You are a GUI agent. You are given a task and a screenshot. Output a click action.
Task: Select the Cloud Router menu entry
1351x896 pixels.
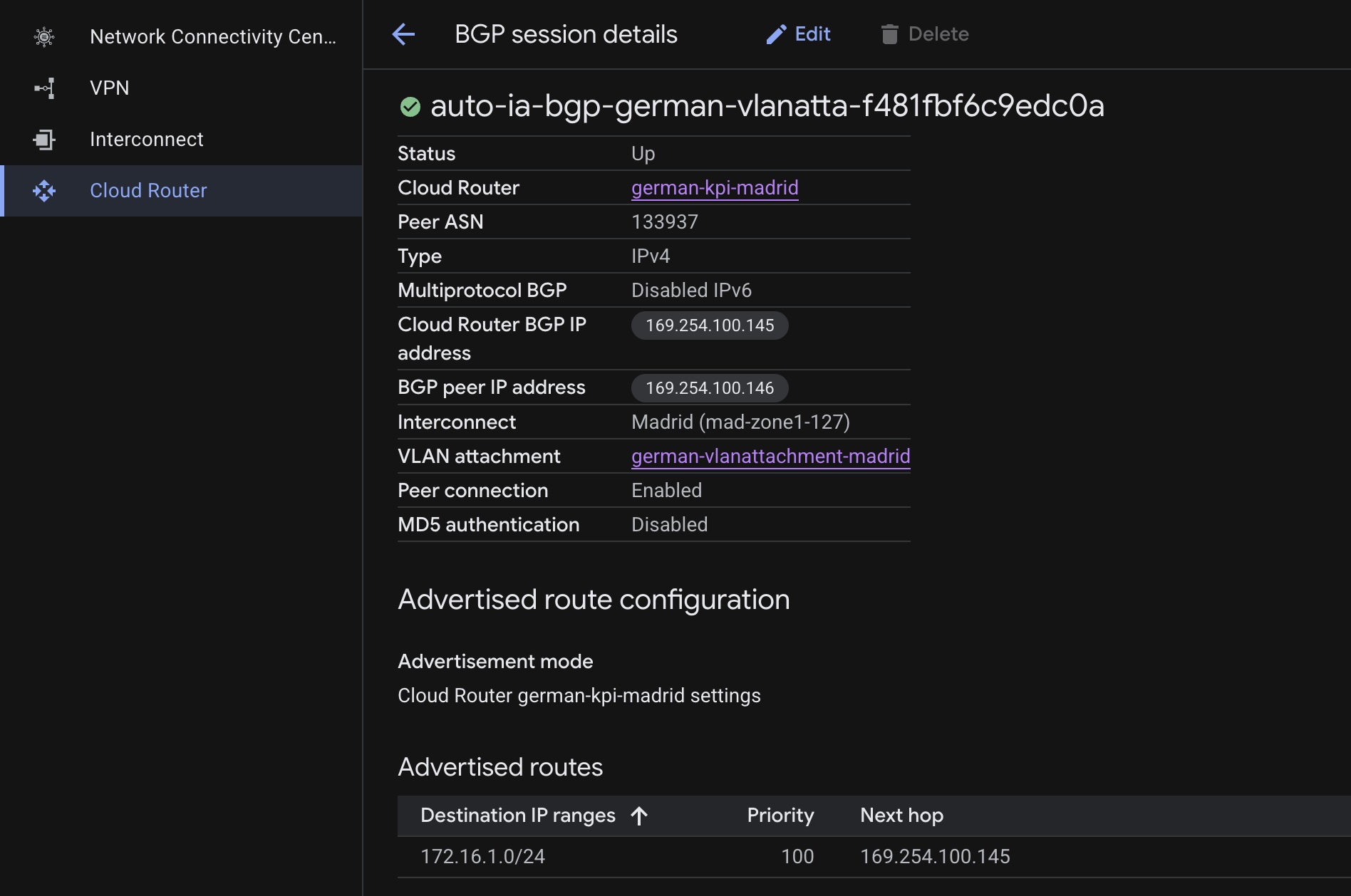(x=147, y=190)
